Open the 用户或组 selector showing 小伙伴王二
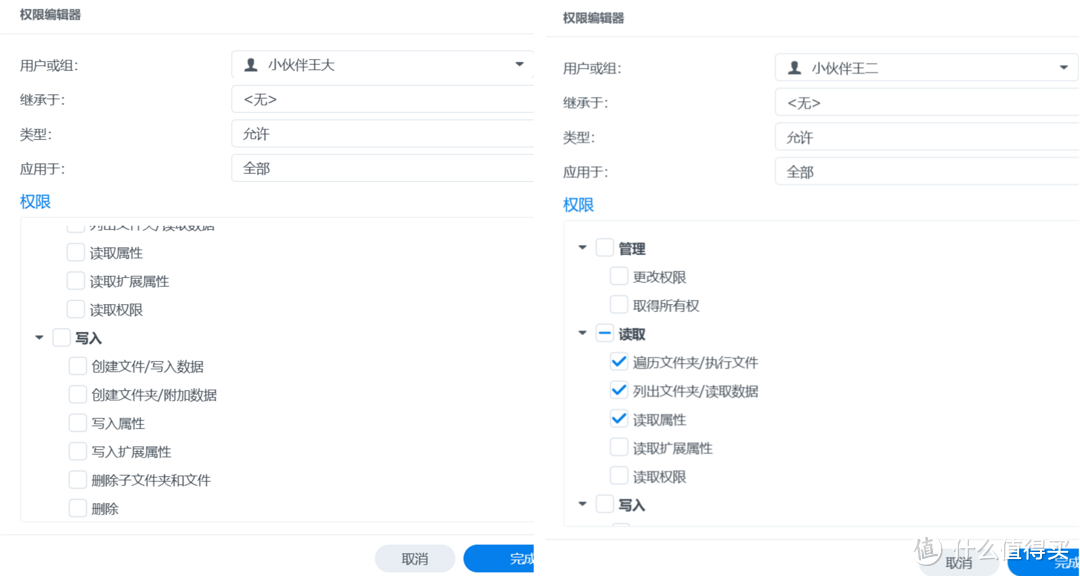The width and height of the screenshot is (1080, 576). [926, 66]
